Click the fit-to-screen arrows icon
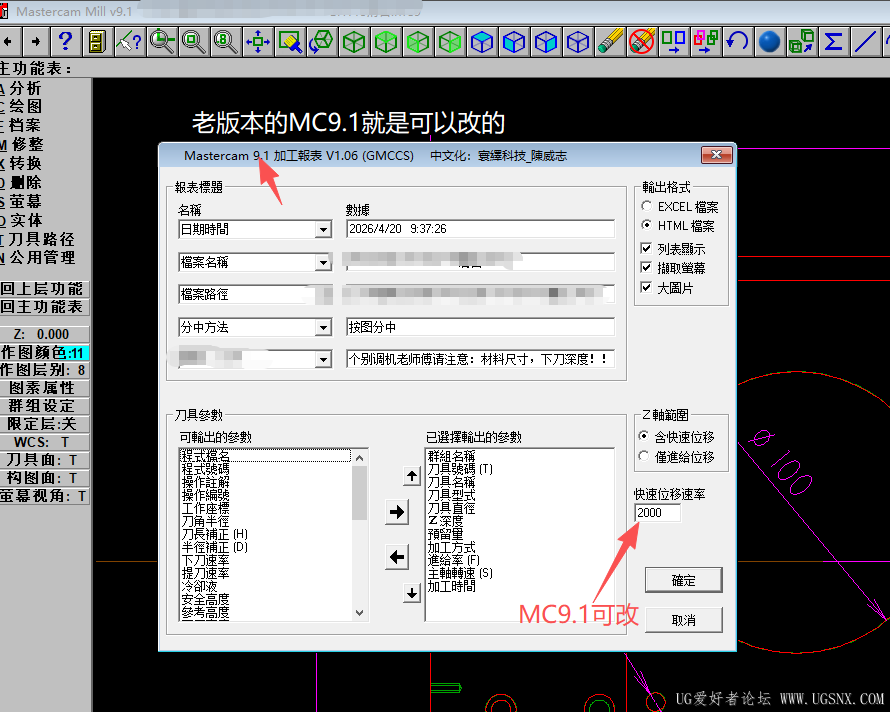Screen dimensions: 890x712 point(258,41)
